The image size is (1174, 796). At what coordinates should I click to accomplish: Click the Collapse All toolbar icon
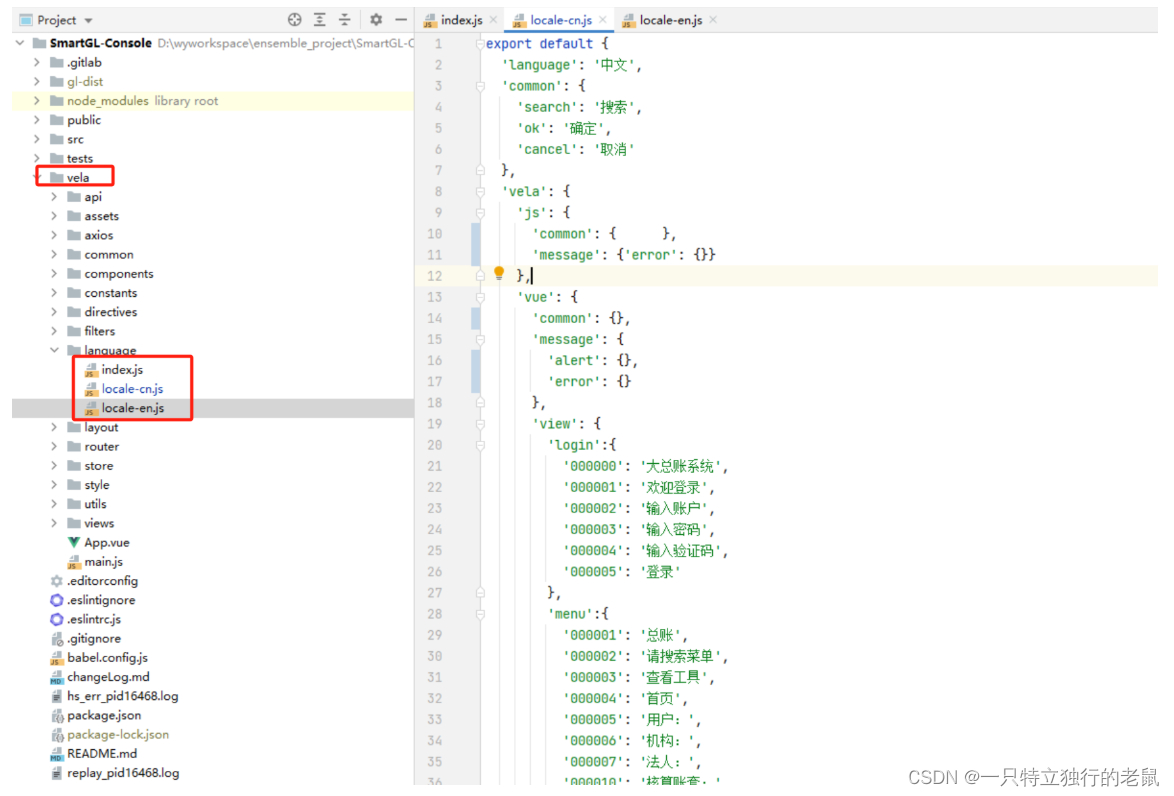tap(344, 20)
